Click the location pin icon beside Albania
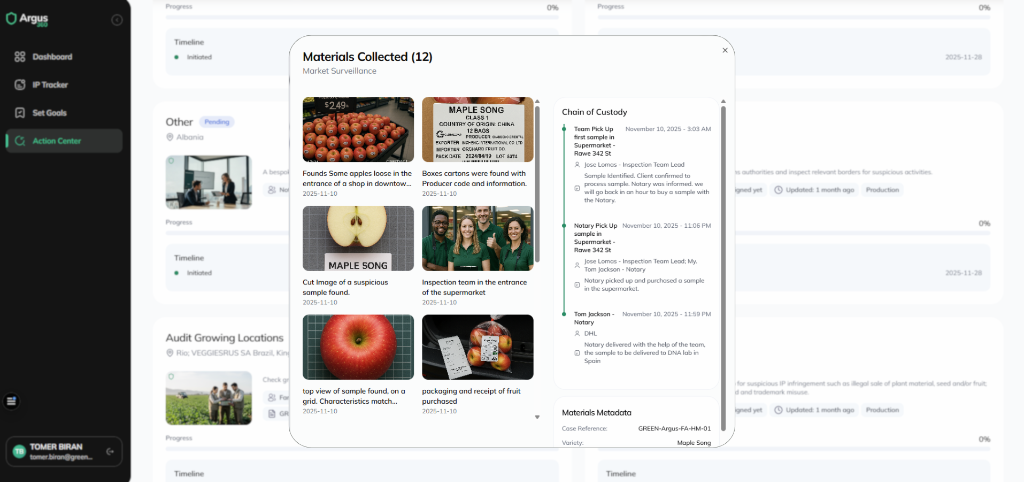The image size is (1024, 482). pyautogui.click(x=170, y=138)
